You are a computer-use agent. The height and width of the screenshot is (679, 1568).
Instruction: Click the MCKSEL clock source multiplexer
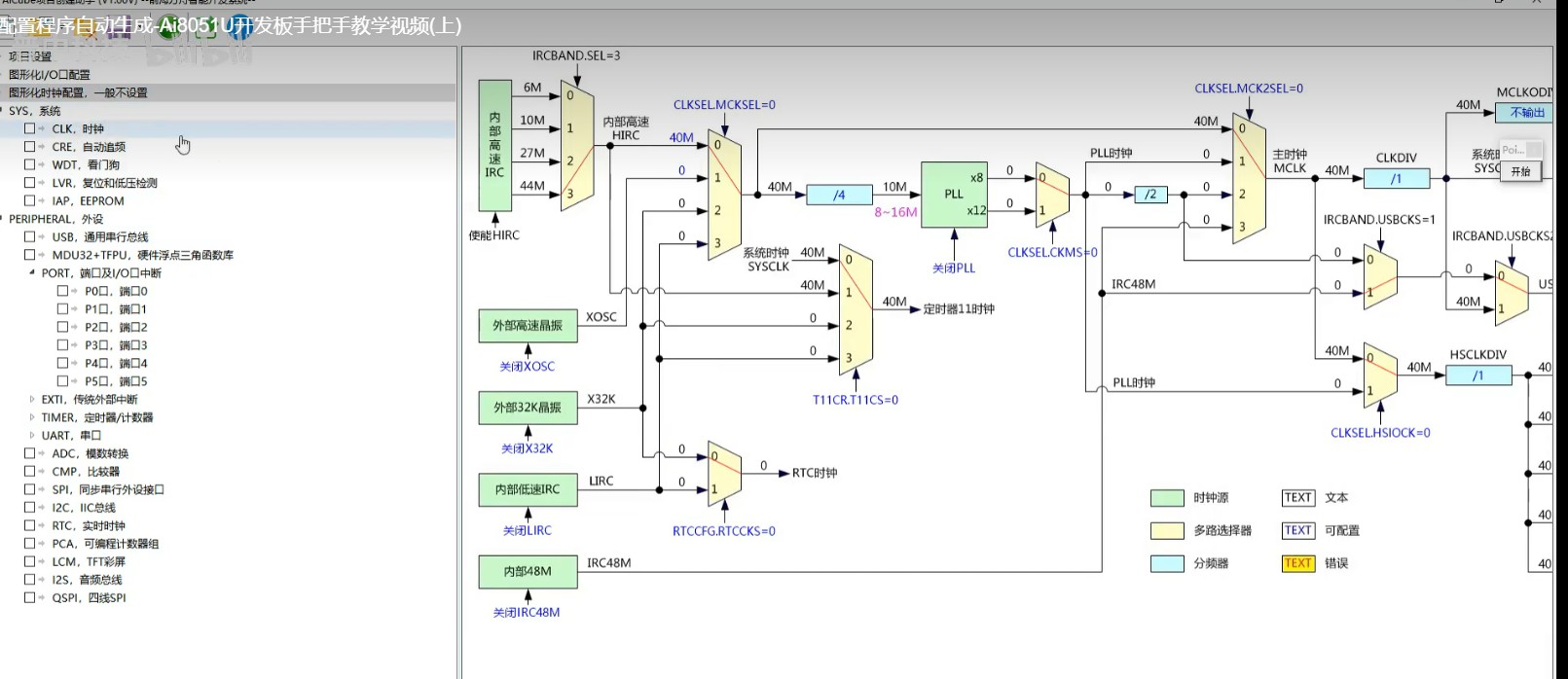[724, 195]
